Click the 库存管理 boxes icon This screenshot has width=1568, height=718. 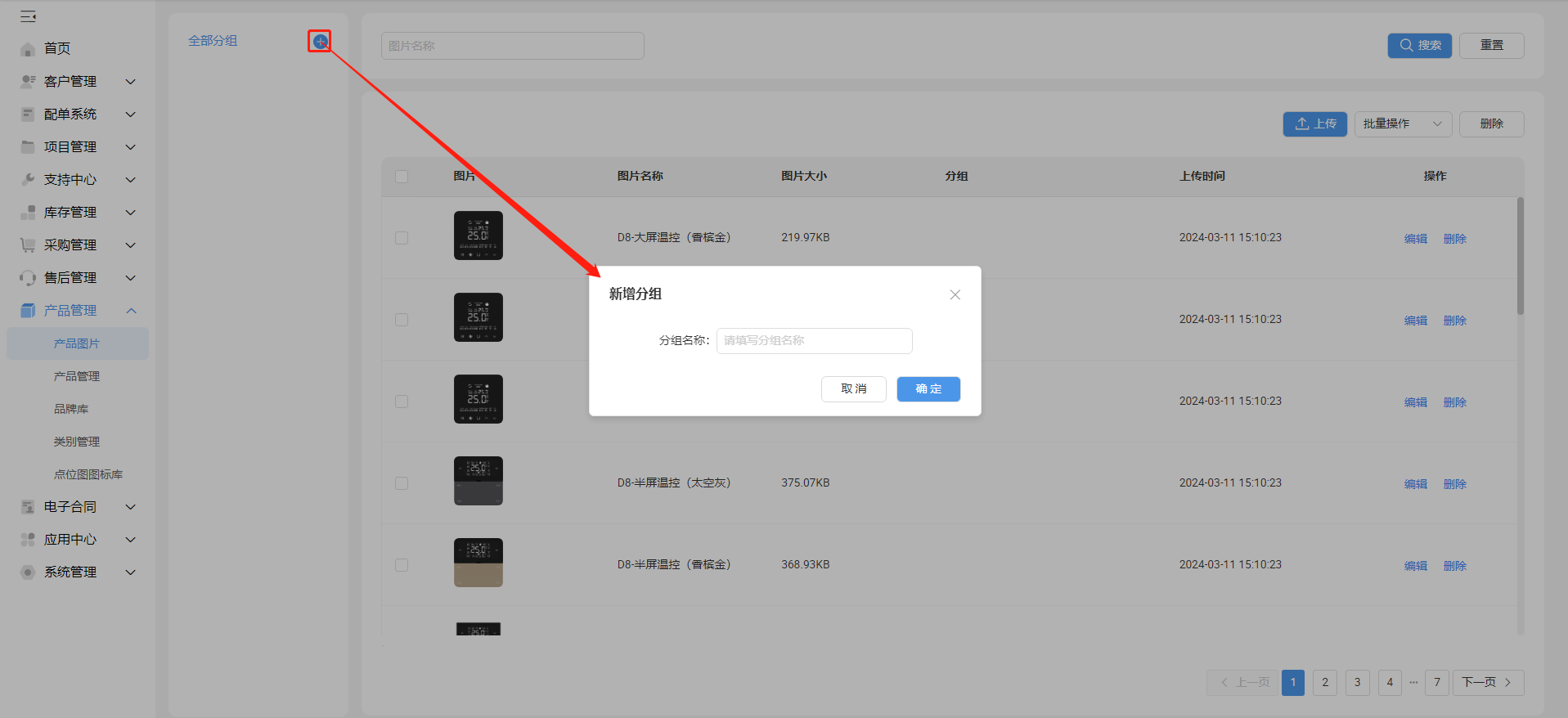click(x=28, y=213)
